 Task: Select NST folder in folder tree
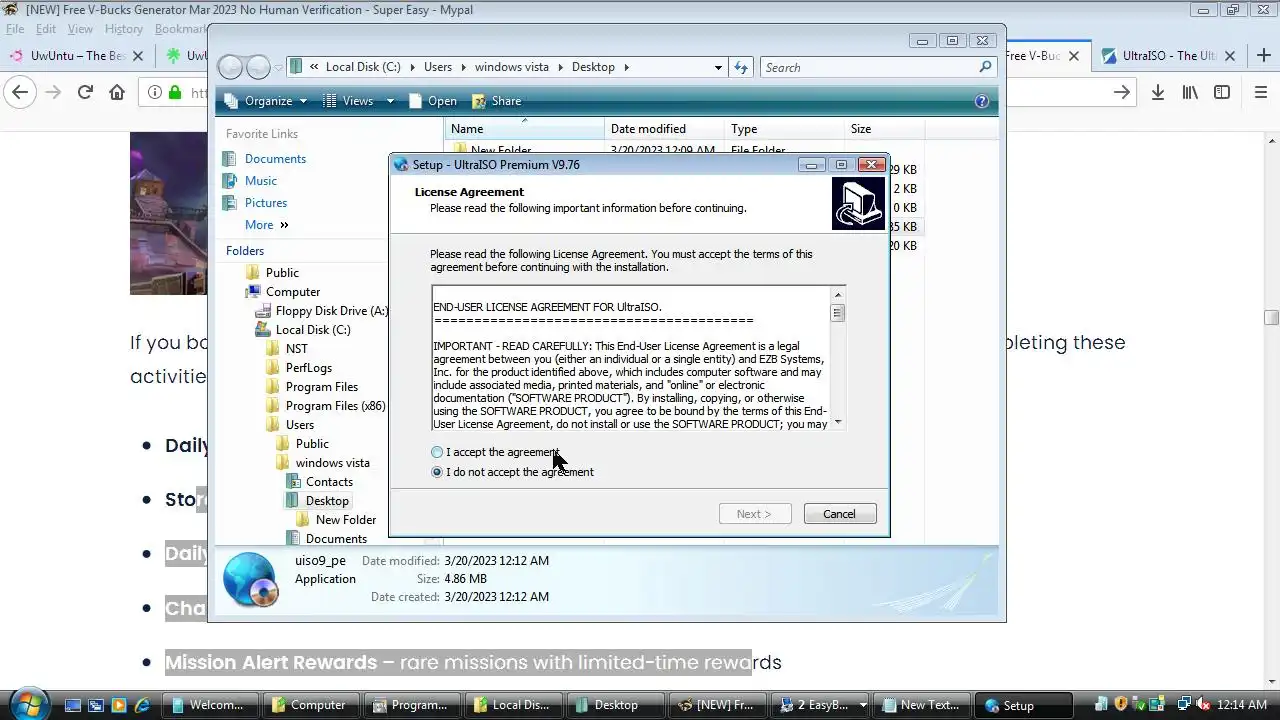pos(296,349)
